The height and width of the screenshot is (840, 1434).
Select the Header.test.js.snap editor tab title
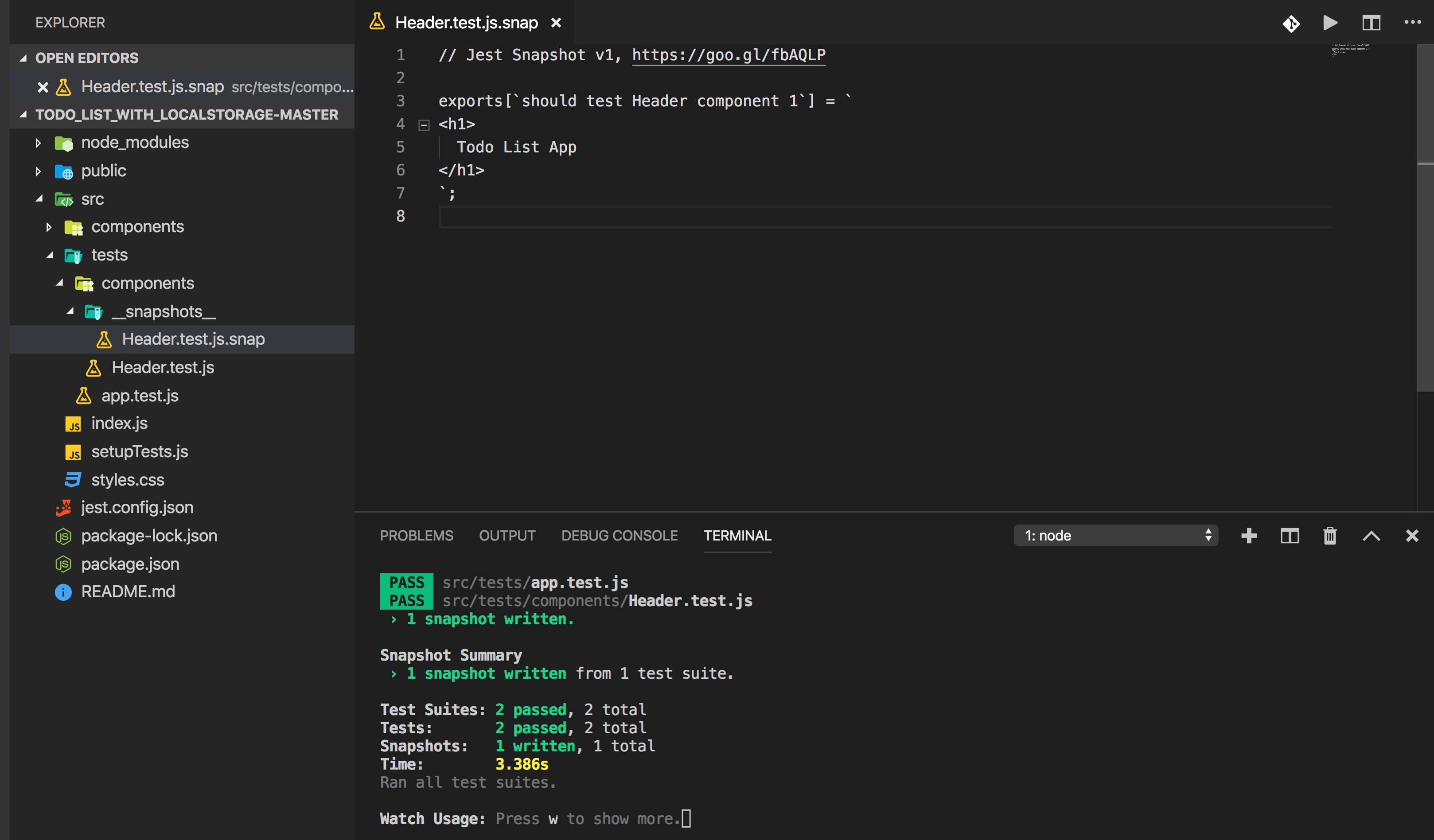coord(466,23)
